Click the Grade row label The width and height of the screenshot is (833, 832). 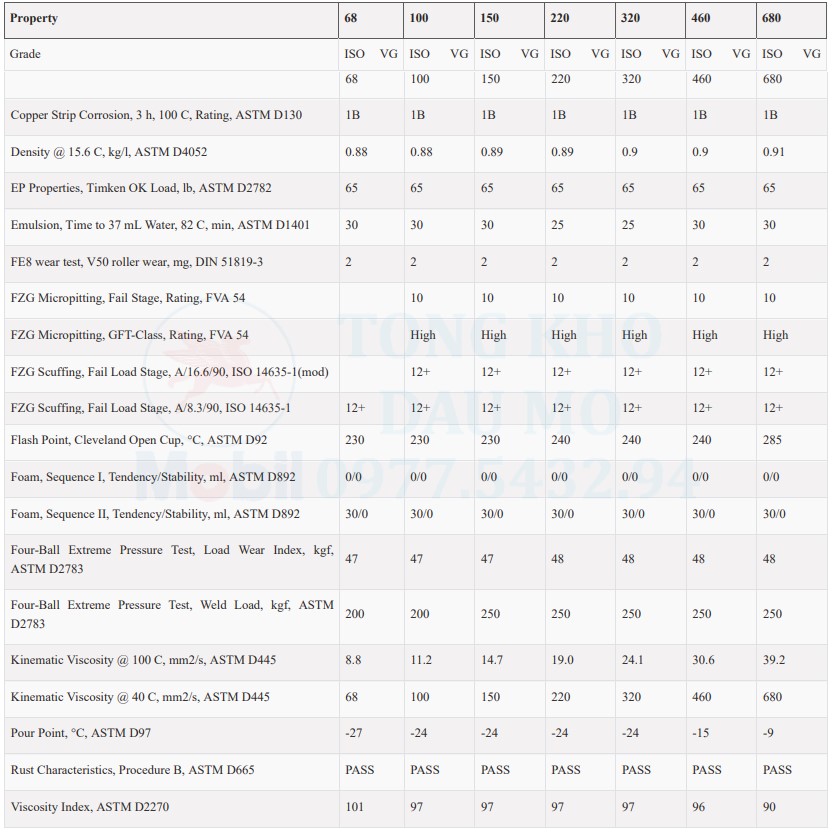(25, 54)
